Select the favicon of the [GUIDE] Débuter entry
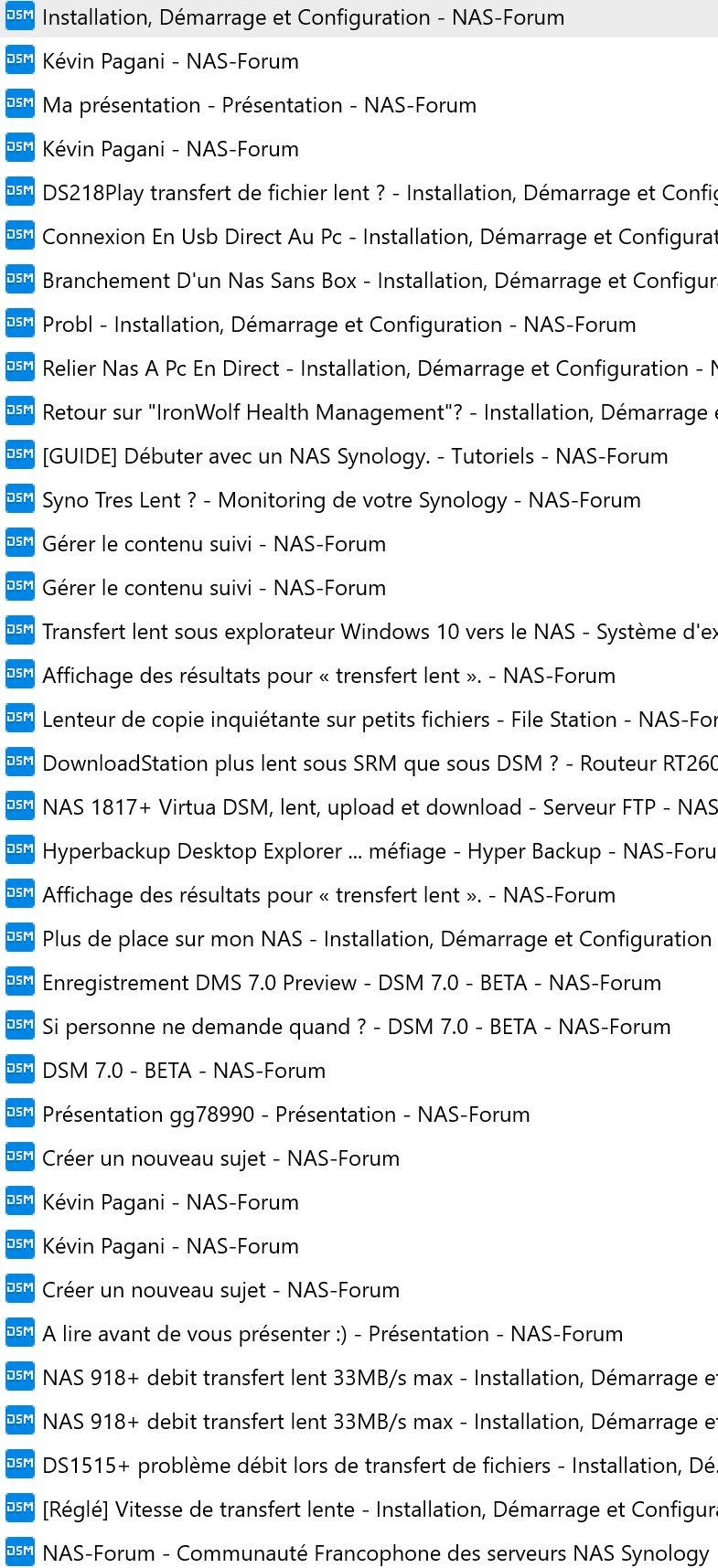The width and height of the screenshot is (718, 1568). (x=19, y=455)
